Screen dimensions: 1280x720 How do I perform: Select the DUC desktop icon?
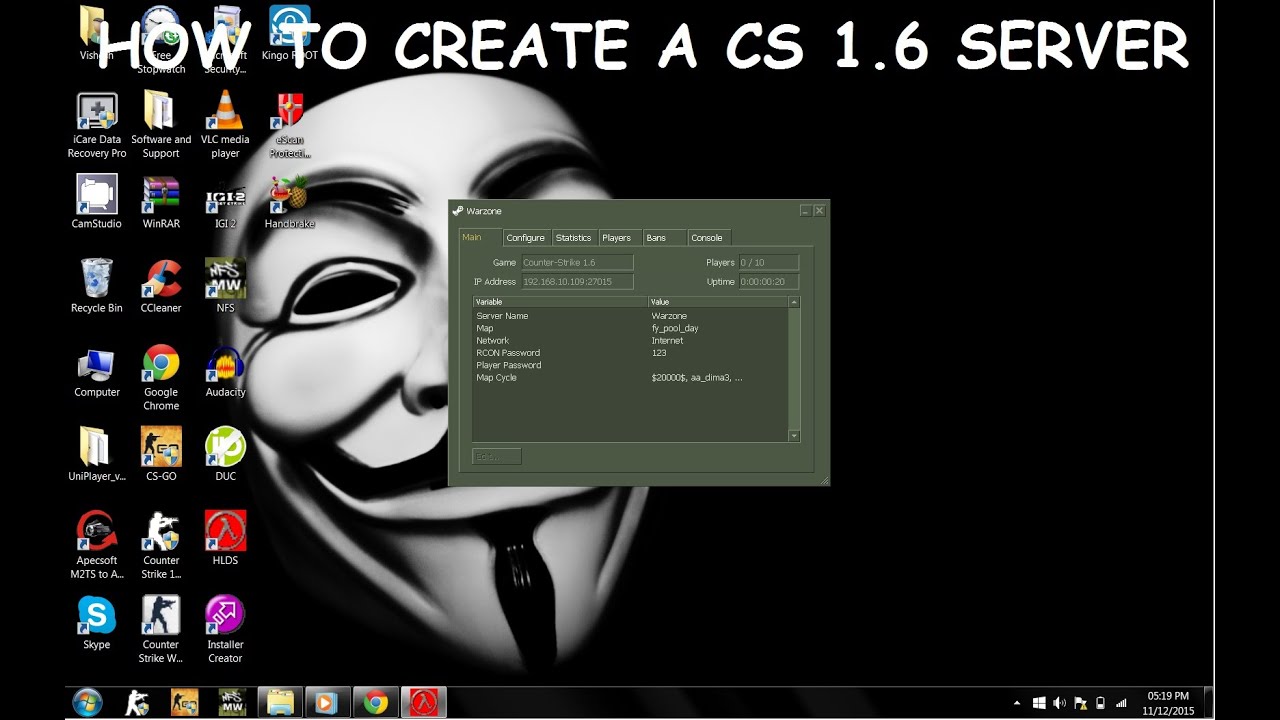225,455
